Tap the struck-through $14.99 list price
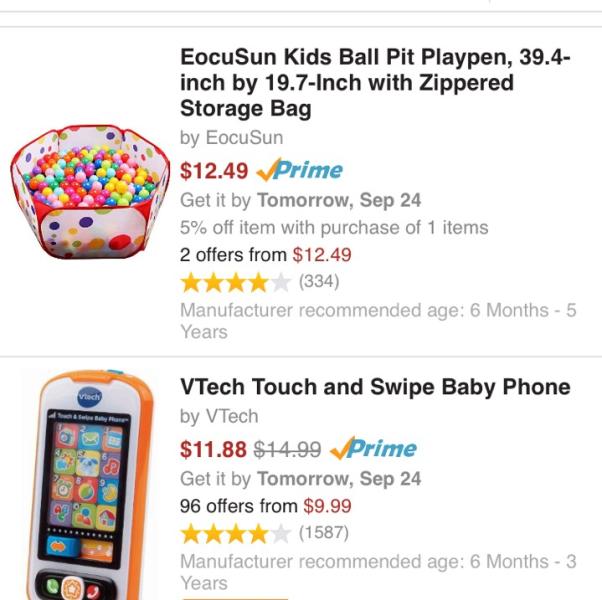 coord(289,448)
